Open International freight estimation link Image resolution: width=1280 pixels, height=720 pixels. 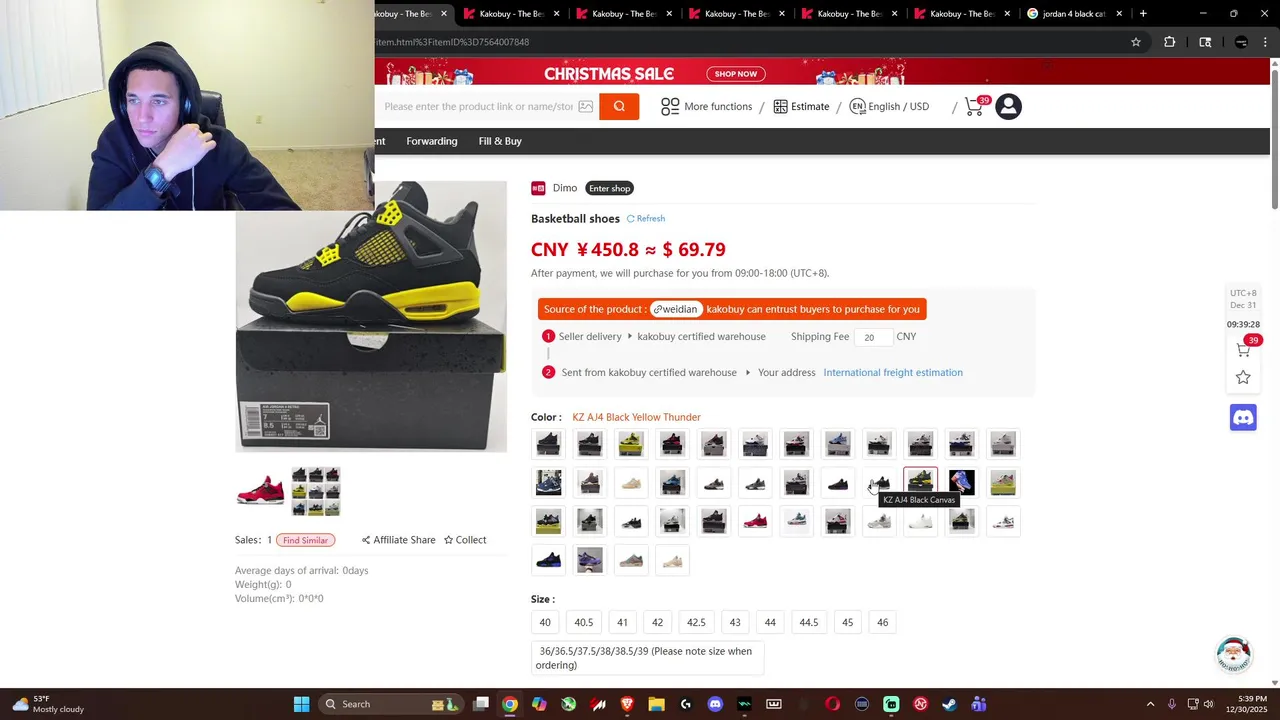[x=893, y=372]
